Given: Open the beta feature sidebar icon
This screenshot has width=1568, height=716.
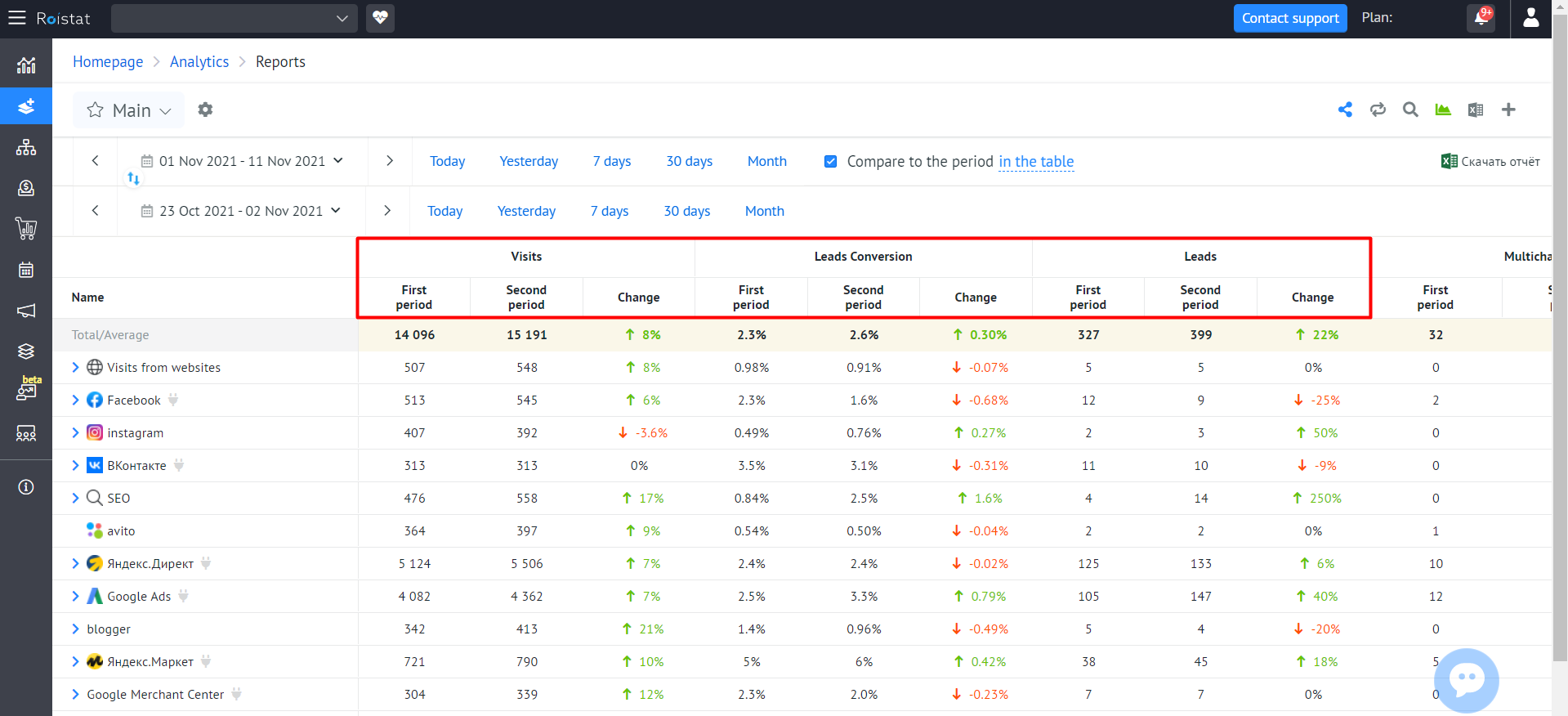Looking at the screenshot, I should click(x=28, y=389).
